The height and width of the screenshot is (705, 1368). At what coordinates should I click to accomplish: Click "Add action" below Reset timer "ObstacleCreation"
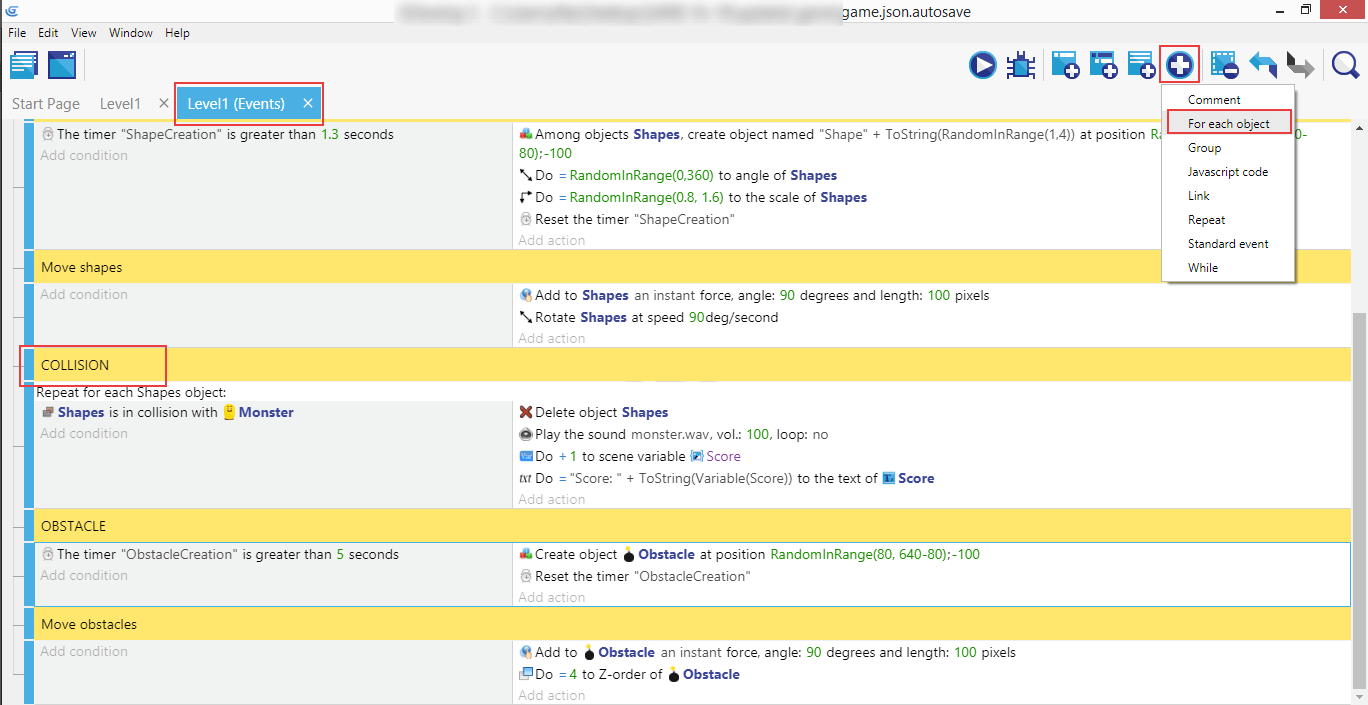point(551,598)
